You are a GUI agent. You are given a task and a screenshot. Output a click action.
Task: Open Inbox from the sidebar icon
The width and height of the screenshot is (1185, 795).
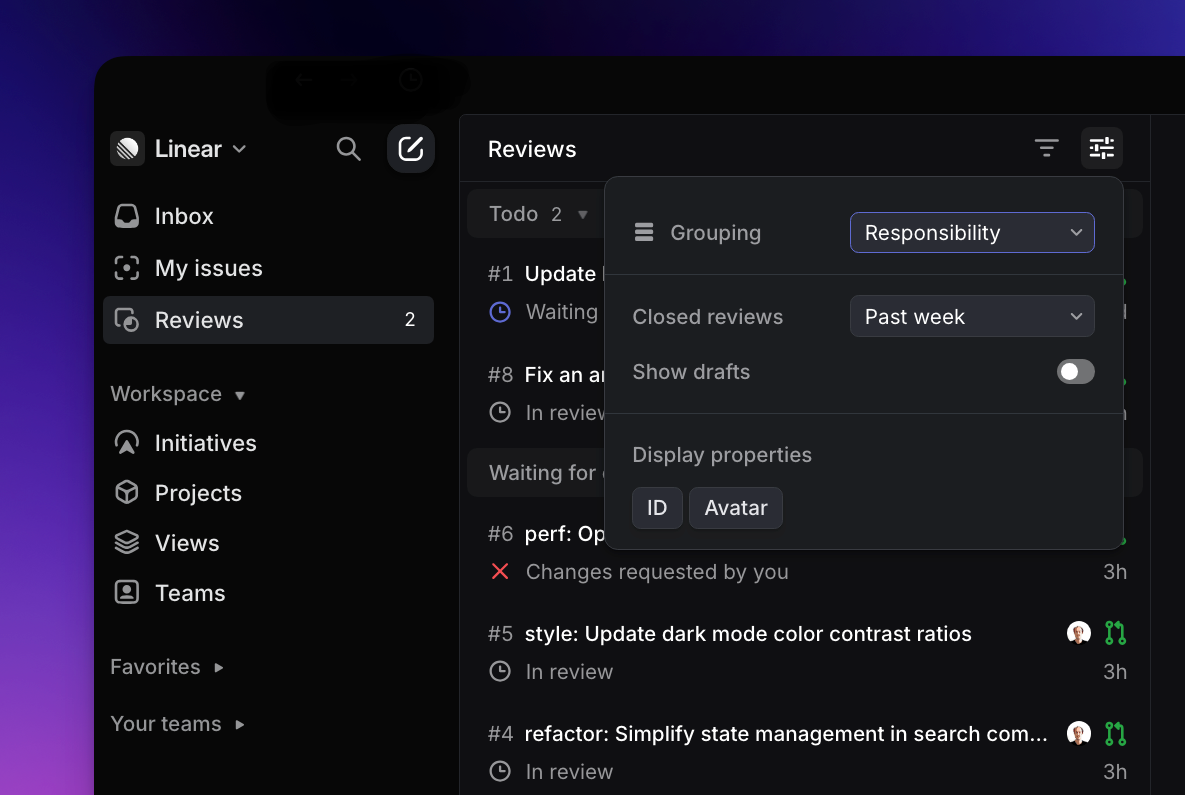pos(127,216)
